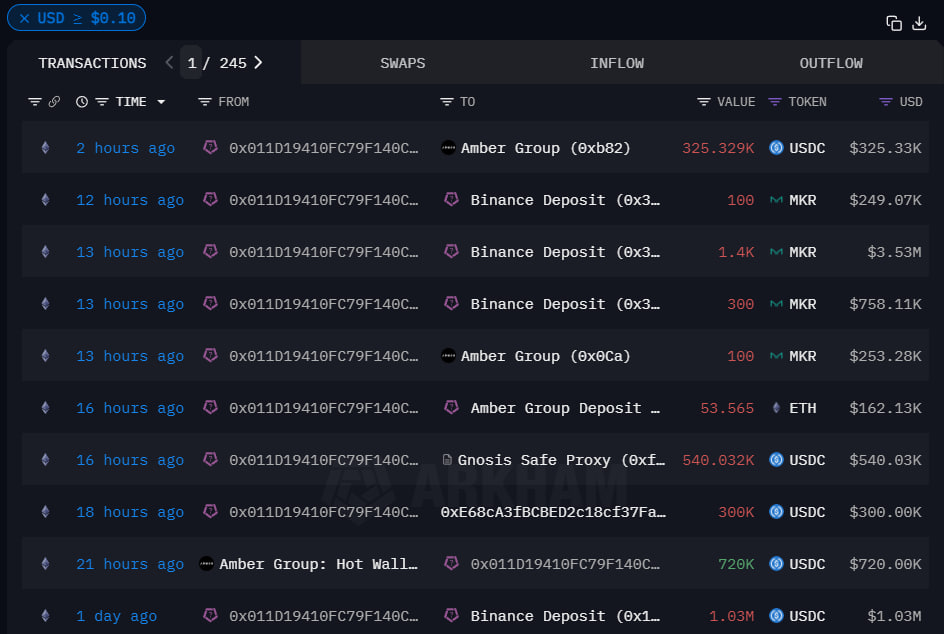Click the $300.00K USD amount
The height and width of the screenshot is (634, 944).
coord(885,512)
